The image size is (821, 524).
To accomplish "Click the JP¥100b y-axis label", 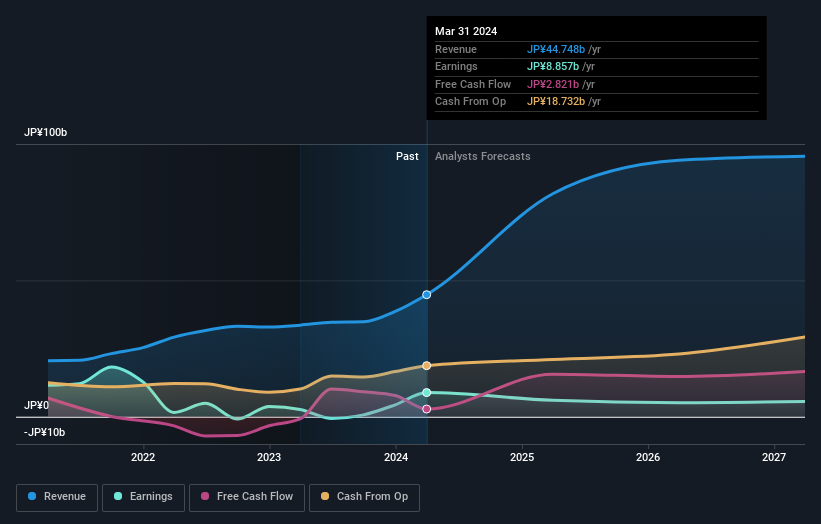I will point(46,132).
